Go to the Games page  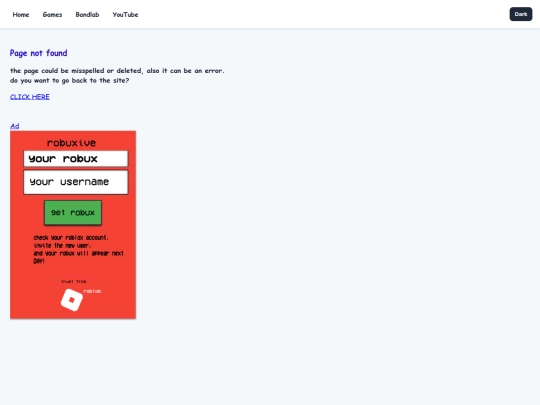point(52,14)
